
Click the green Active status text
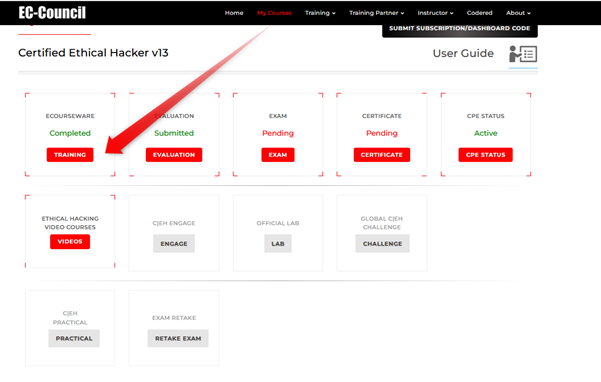pyautogui.click(x=485, y=133)
